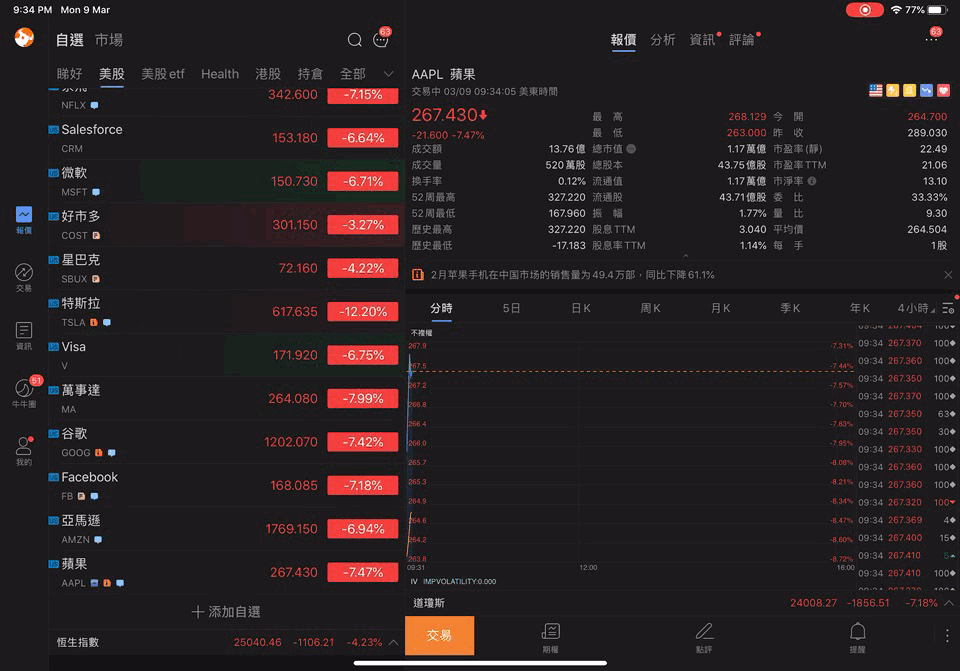This screenshot has width=960, height=671.
Task: Open 資訊 news icon in left sidebar
Action: click(x=24, y=336)
